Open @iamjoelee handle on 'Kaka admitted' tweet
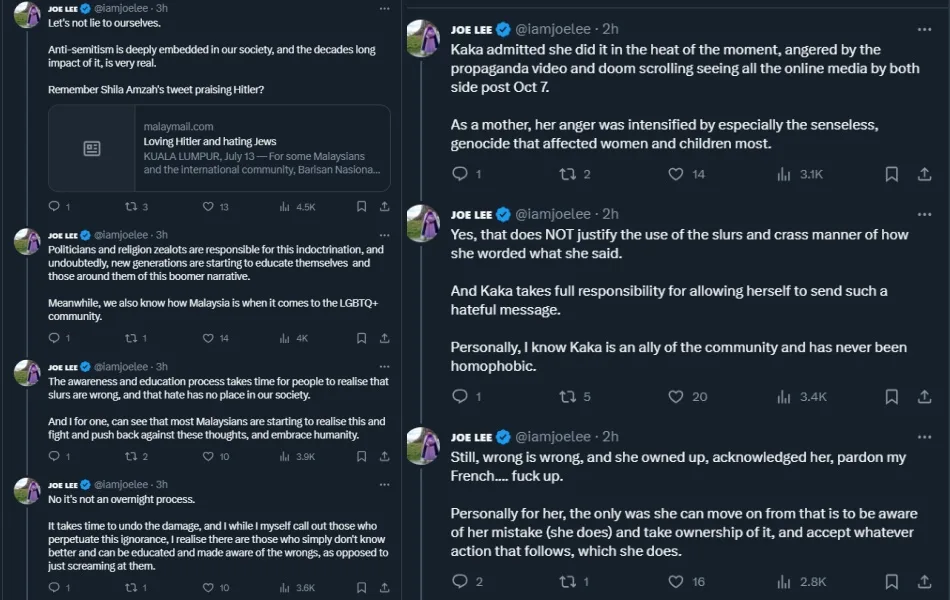 (x=555, y=29)
